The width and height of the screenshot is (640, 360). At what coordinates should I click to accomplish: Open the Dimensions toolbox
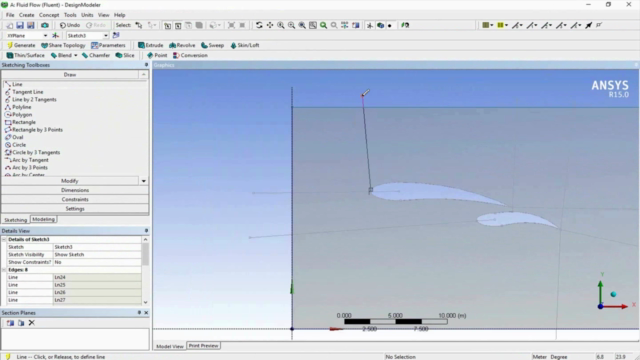(75, 190)
